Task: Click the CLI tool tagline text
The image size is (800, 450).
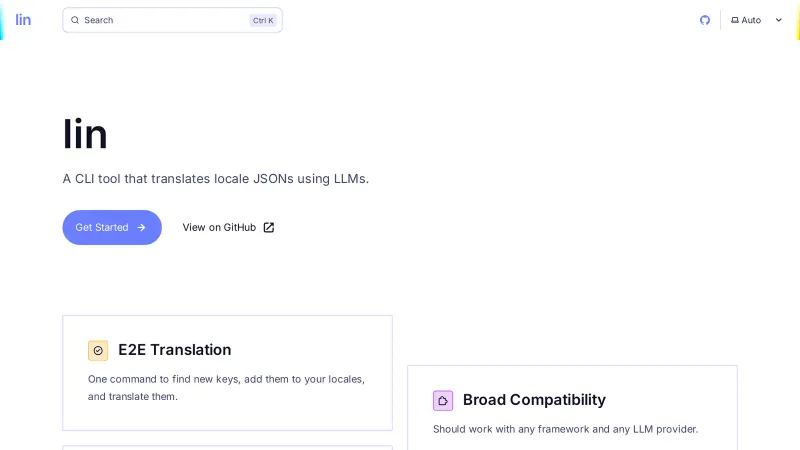Action: click(x=216, y=179)
